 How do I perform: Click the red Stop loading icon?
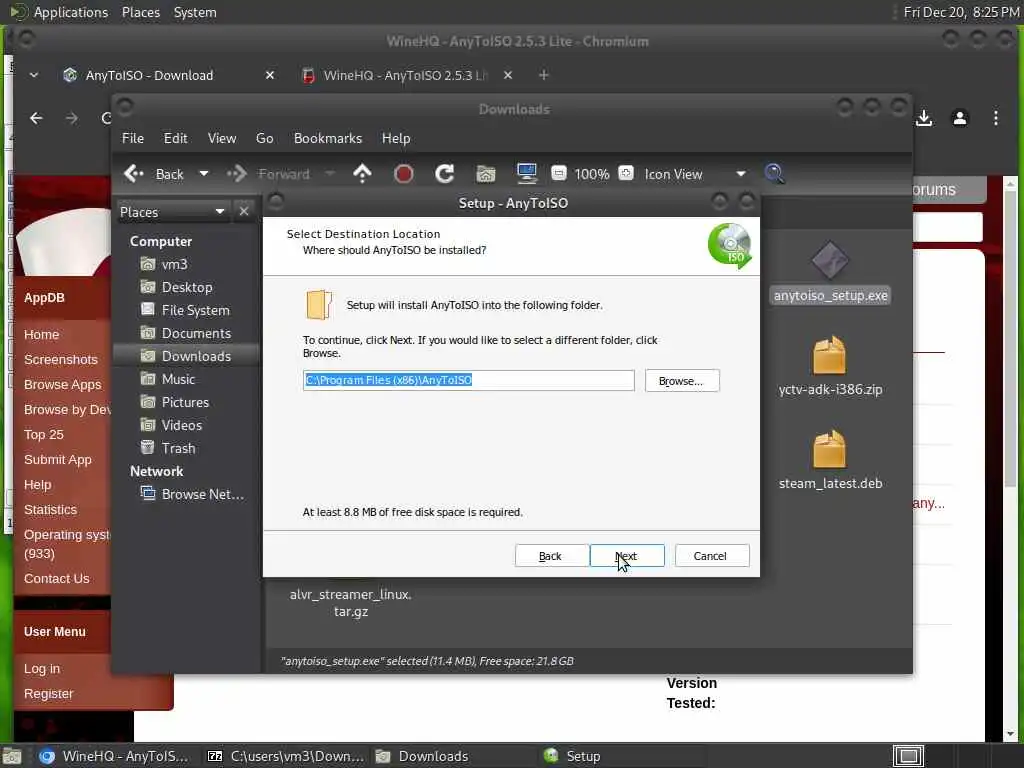[x=404, y=174]
